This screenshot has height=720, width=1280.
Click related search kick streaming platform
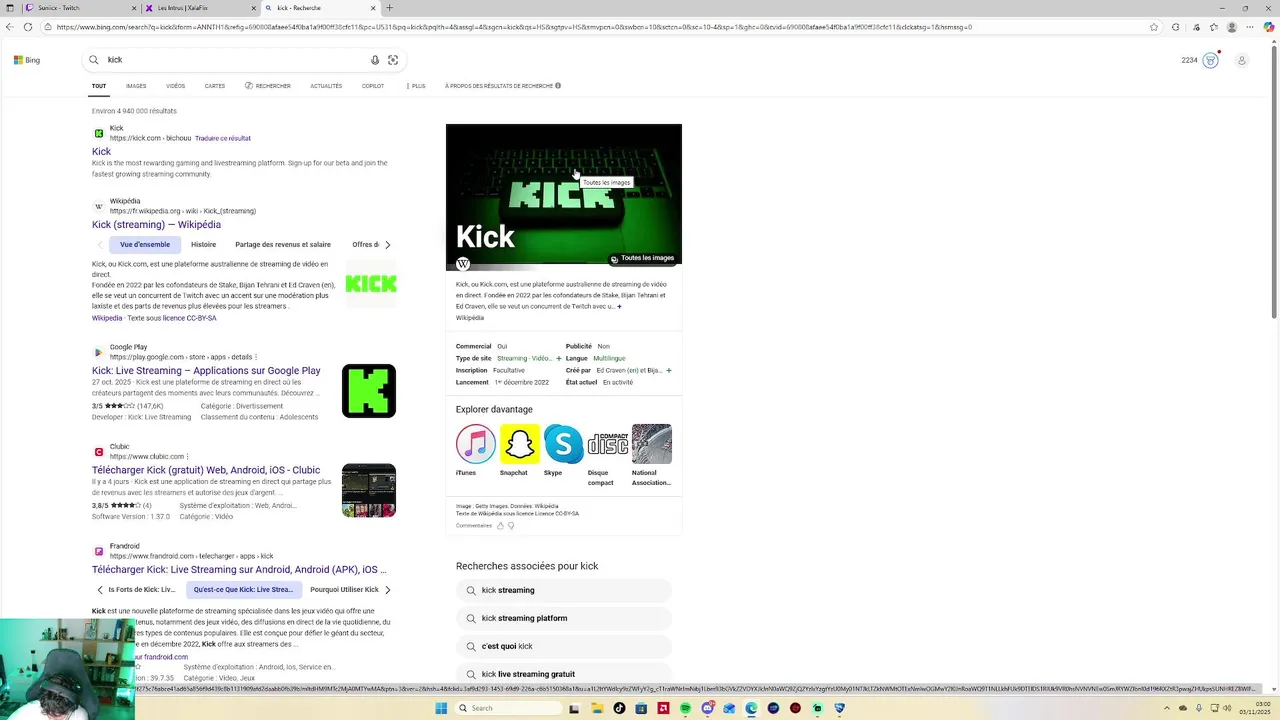click(564, 618)
